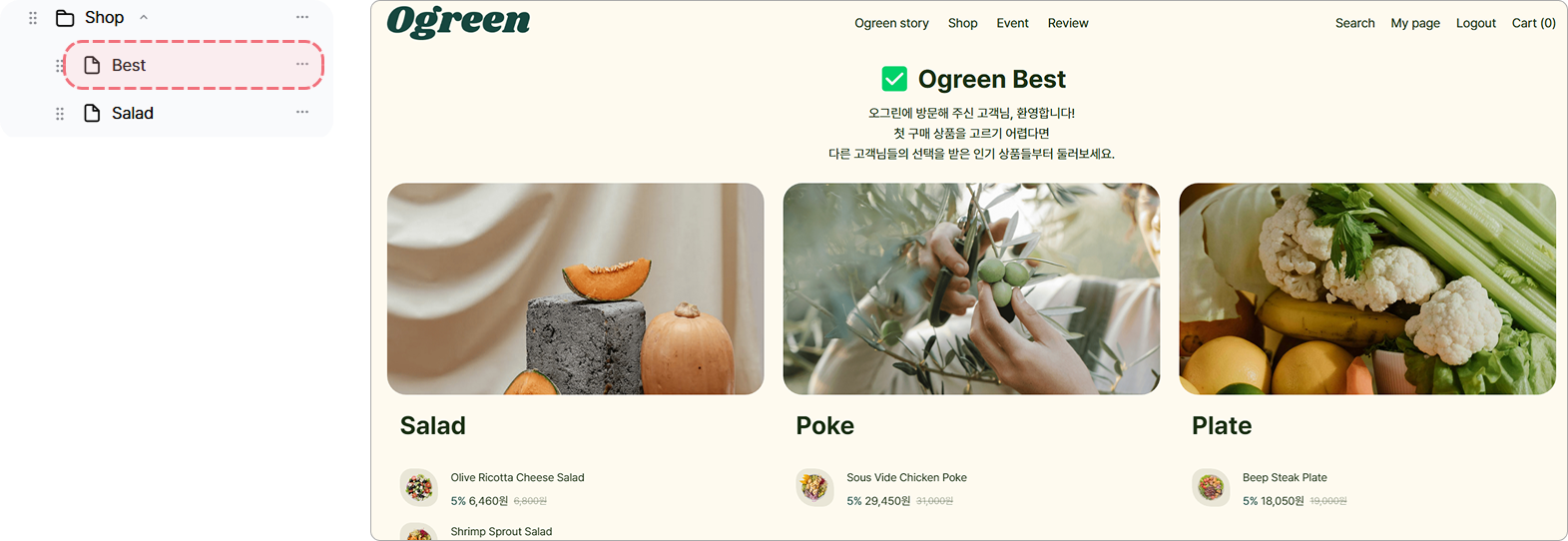
Task: Click the page icon next to Salad
Action: (x=92, y=113)
